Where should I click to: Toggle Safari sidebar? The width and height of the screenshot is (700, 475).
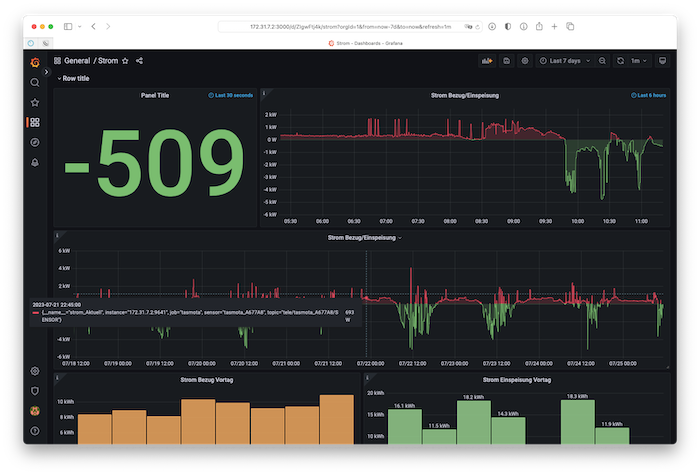pos(68,26)
